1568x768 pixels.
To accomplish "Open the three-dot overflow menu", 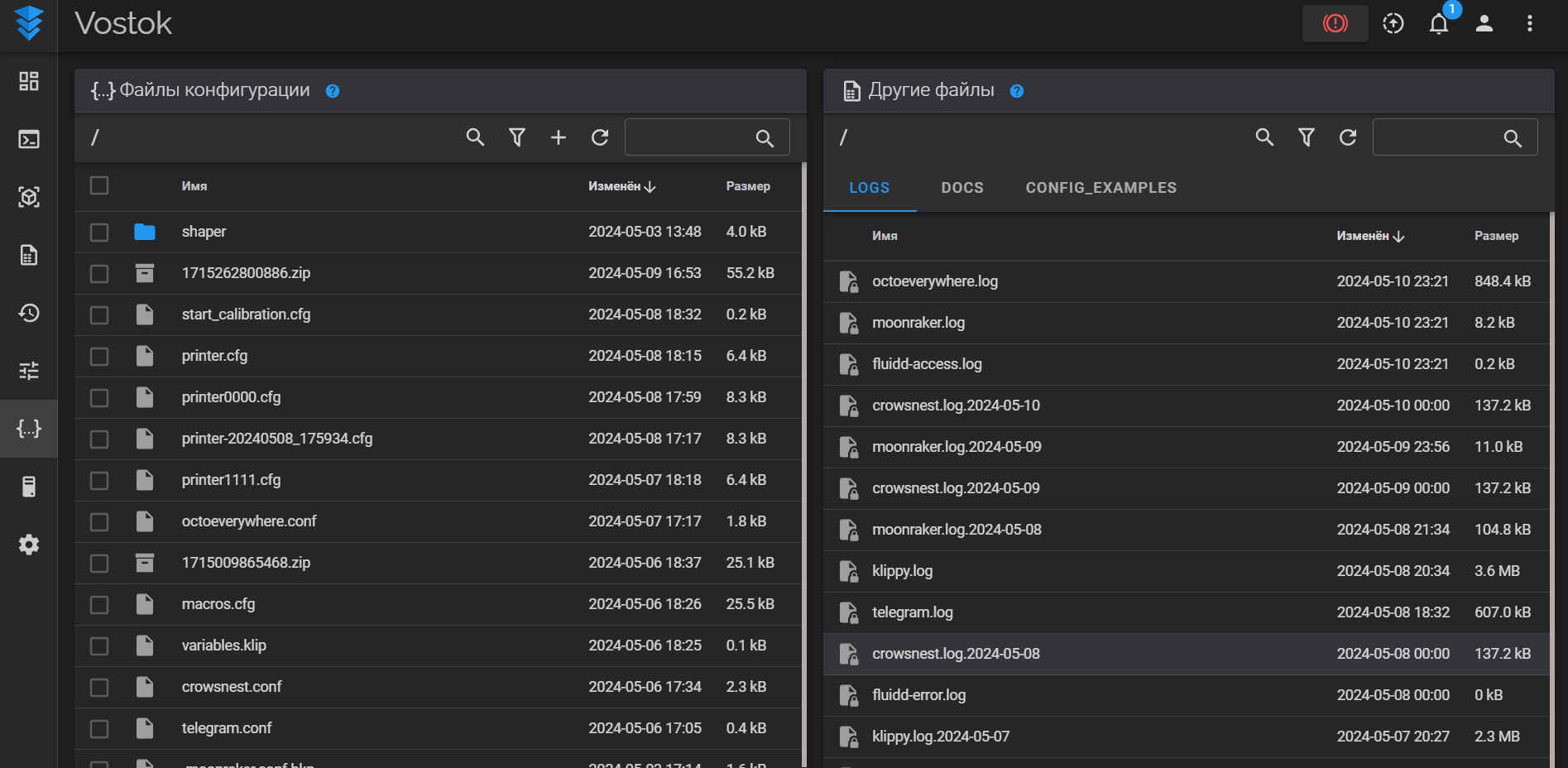I will (1530, 23).
